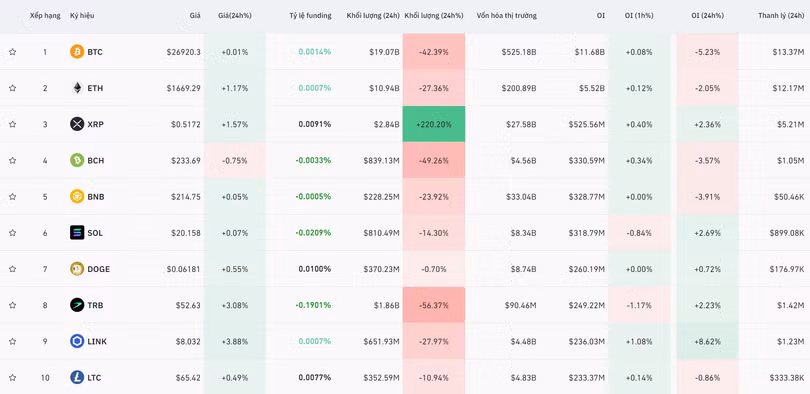The image size is (810, 394).
Task: Click the LINK price change +3.88%
Action: click(x=235, y=341)
